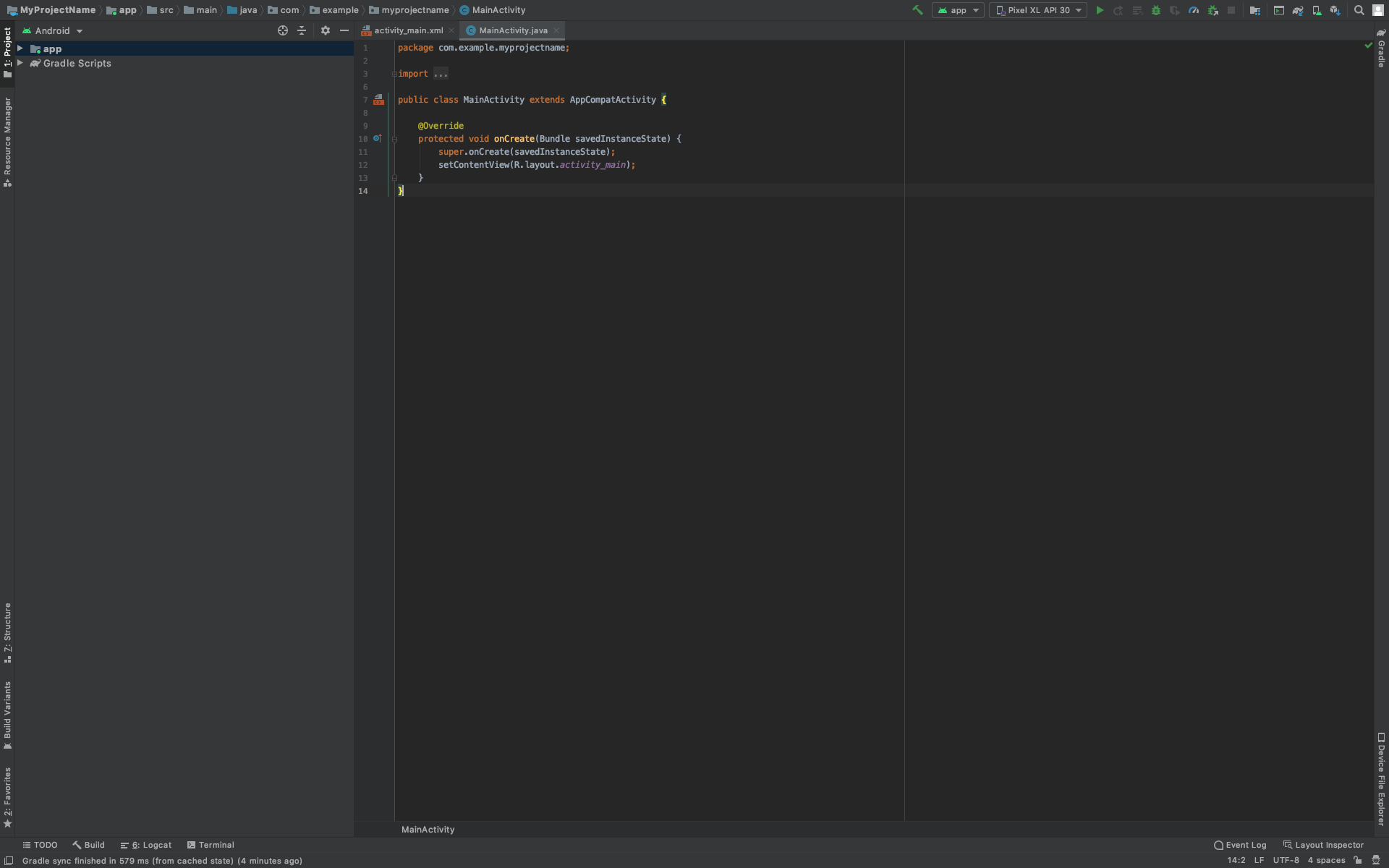The height and width of the screenshot is (868, 1389).
Task: Sync project with Gradle files icon
Action: (1298, 10)
